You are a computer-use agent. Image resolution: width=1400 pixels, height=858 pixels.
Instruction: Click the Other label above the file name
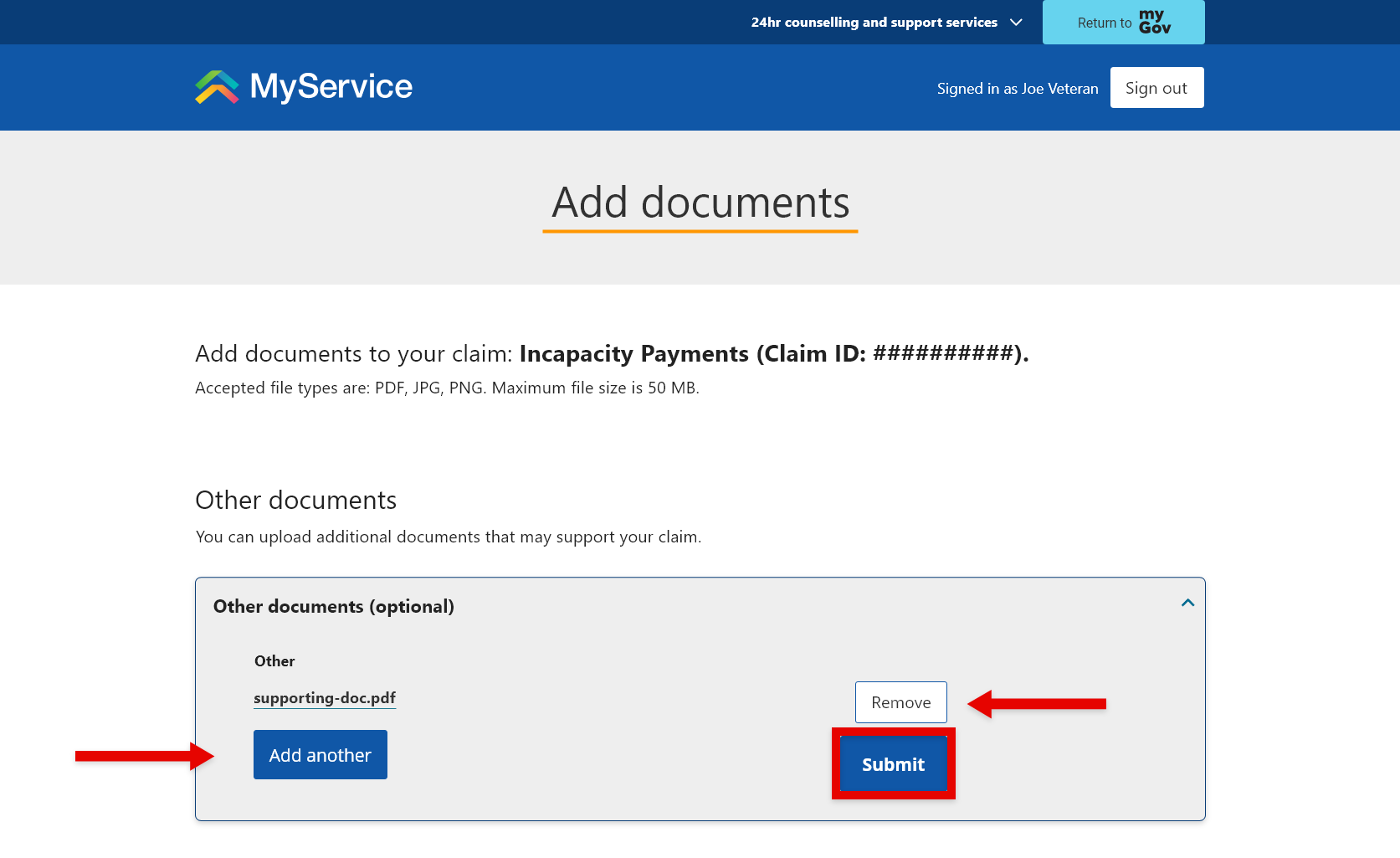pyautogui.click(x=274, y=660)
